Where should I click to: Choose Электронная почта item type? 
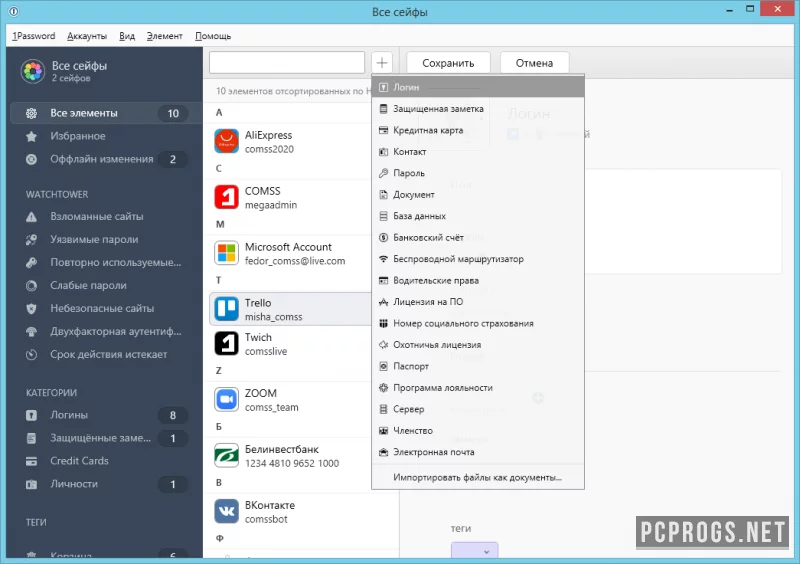pos(478,452)
